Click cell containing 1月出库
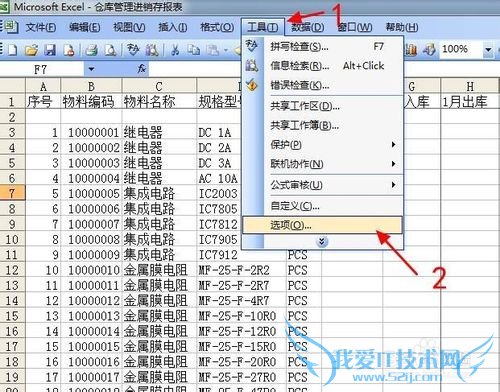500x392 pixels. (x=470, y=102)
